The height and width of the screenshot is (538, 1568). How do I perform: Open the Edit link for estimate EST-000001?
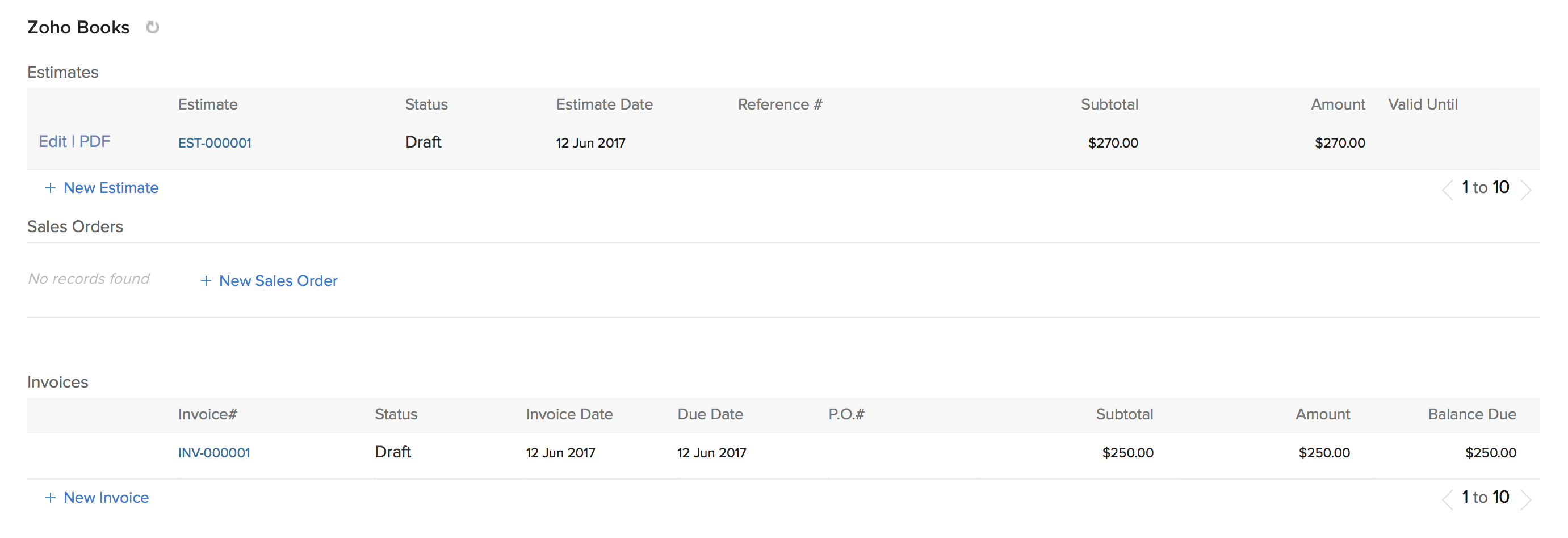[x=52, y=142]
